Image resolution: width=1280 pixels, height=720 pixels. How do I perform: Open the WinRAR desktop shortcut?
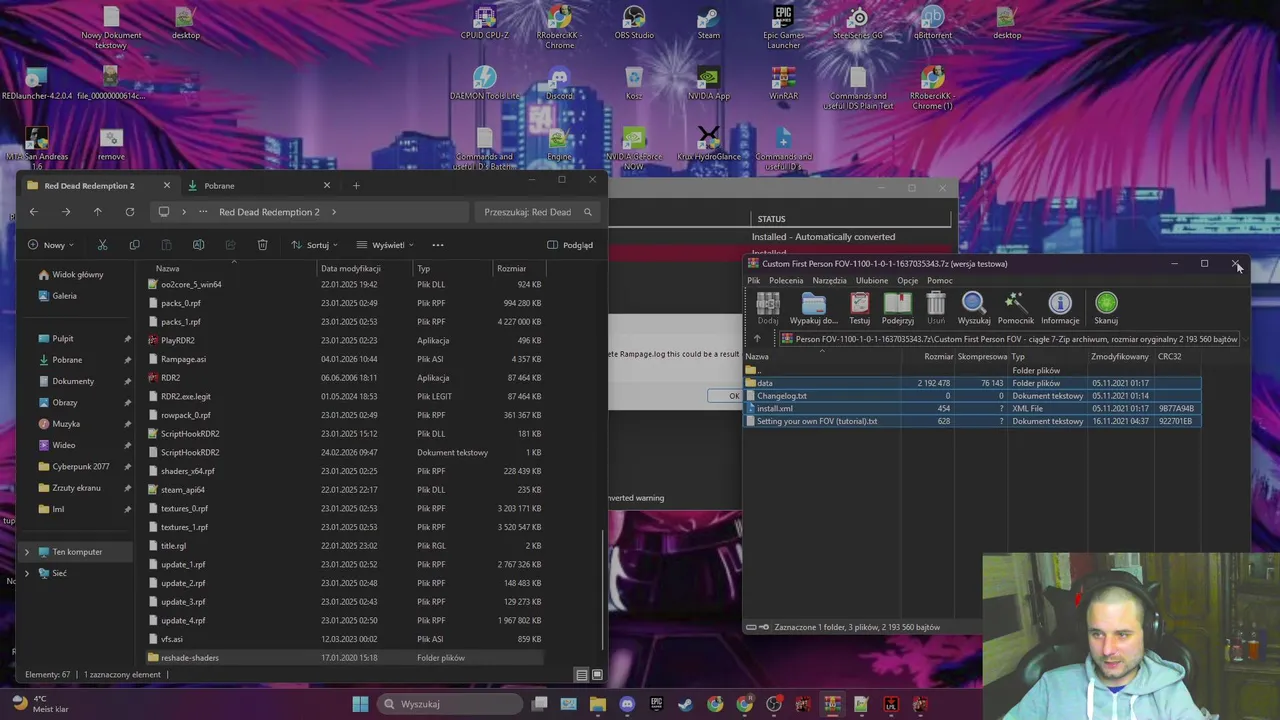pyautogui.click(x=783, y=84)
